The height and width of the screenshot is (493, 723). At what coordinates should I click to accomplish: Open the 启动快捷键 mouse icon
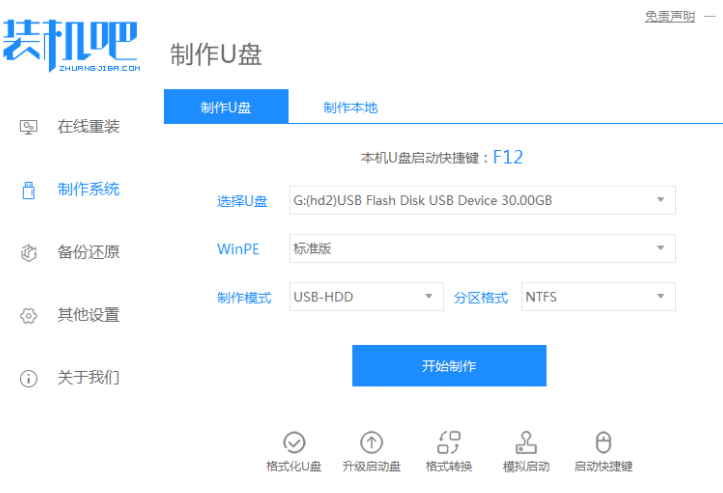(x=603, y=442)
